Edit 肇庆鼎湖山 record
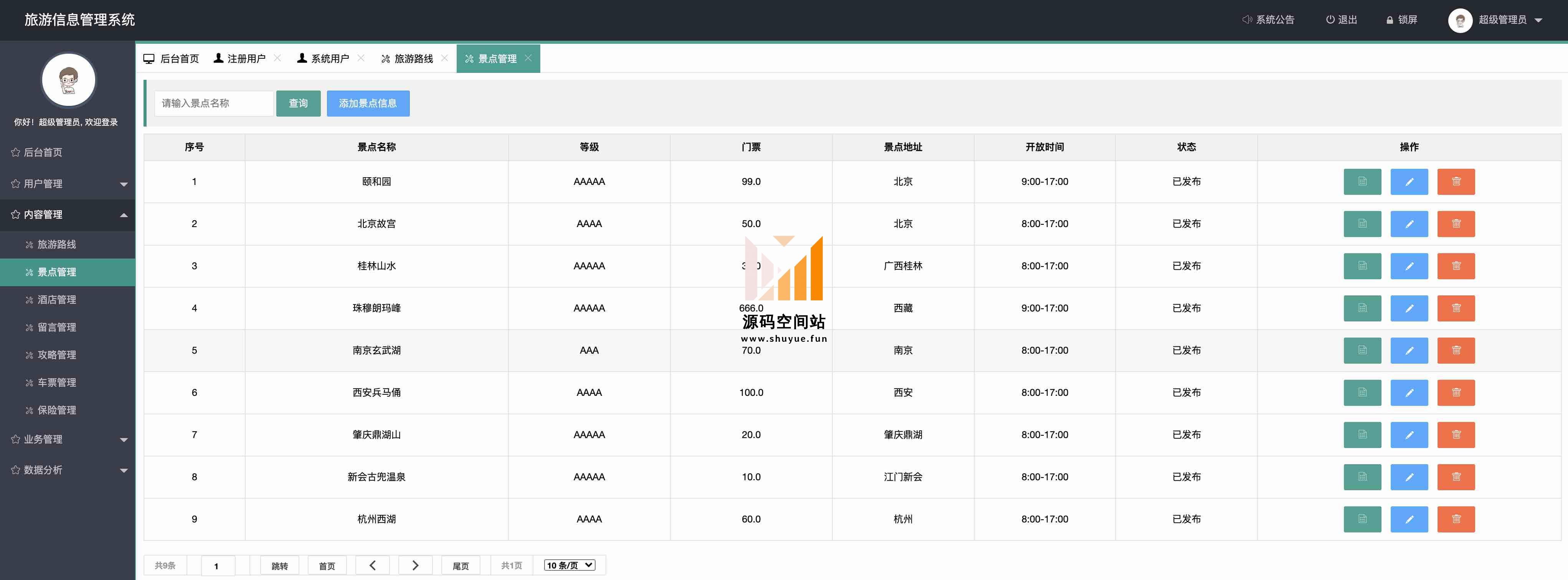1568x580 pixels. (x=1409, y=435)
